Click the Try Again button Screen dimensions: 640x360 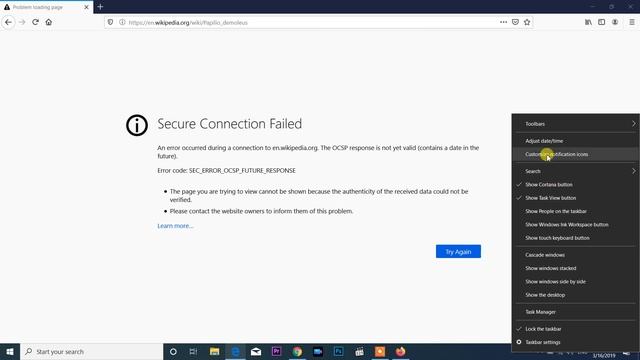[x=458, y=251]
